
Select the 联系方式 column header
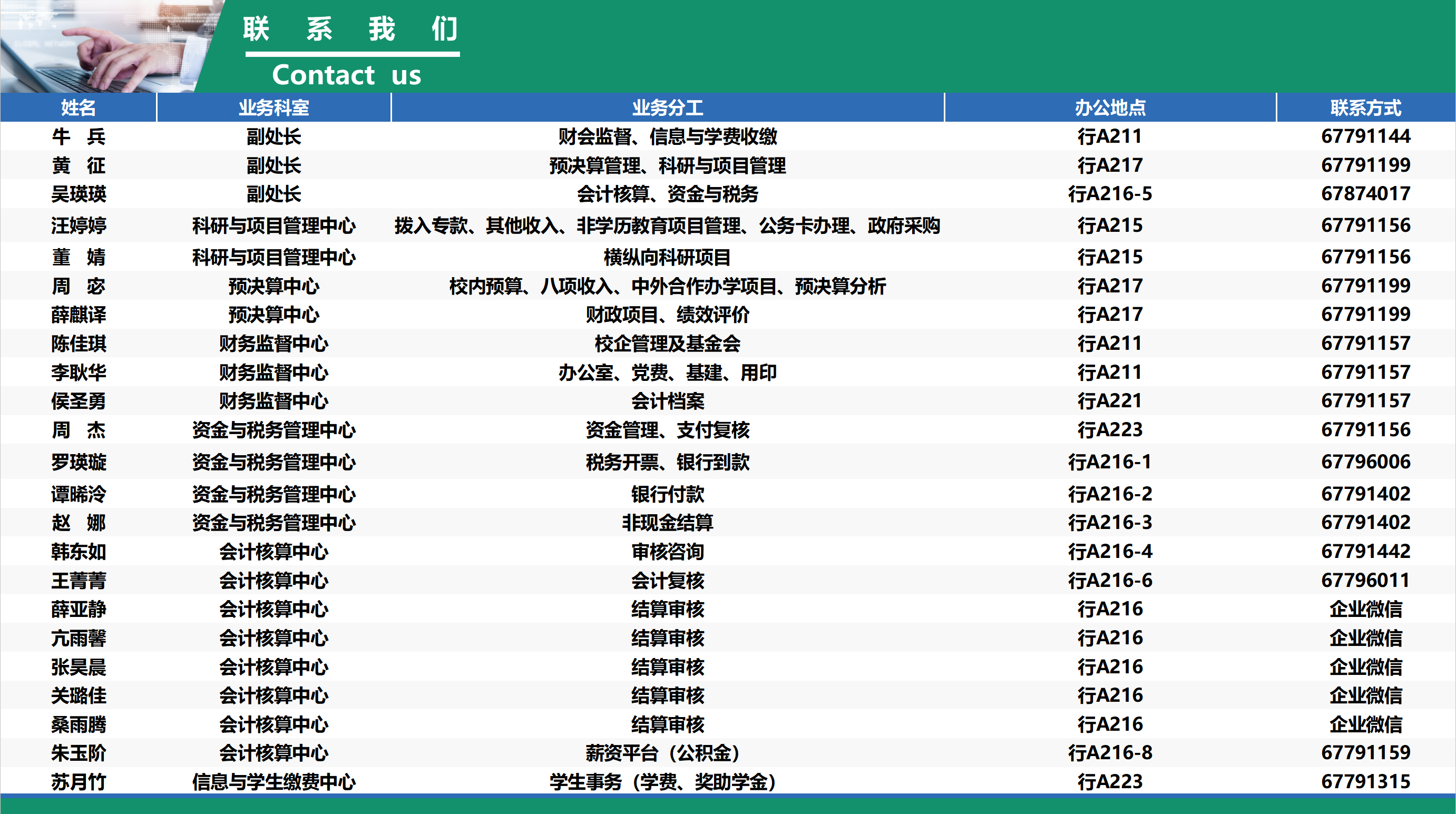pyautogui.click(x=1365, y=107)
